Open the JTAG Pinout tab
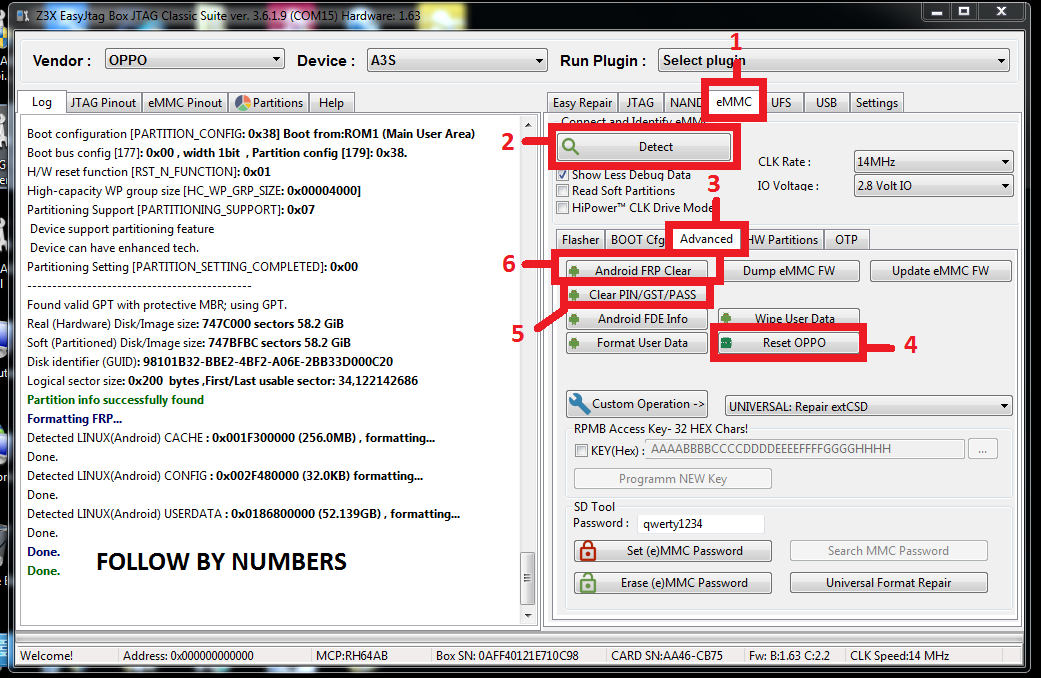Screen dimensions: 1041x678 (x=103, y=103)
